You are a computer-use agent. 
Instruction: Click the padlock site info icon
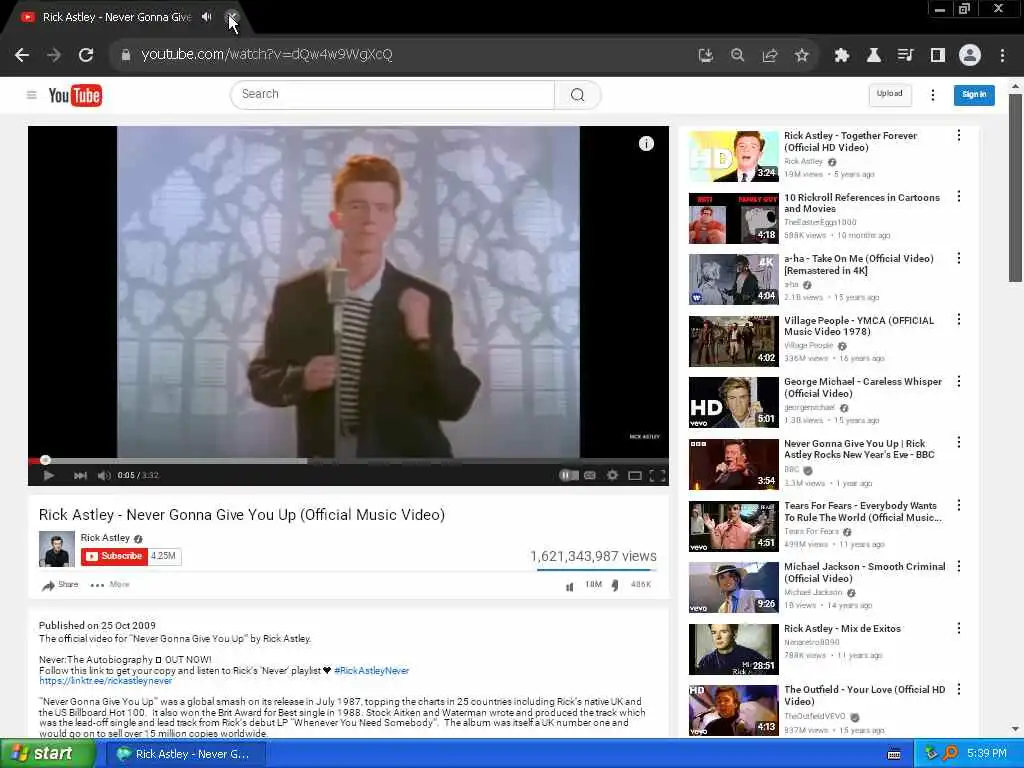(x=126, y=55)
